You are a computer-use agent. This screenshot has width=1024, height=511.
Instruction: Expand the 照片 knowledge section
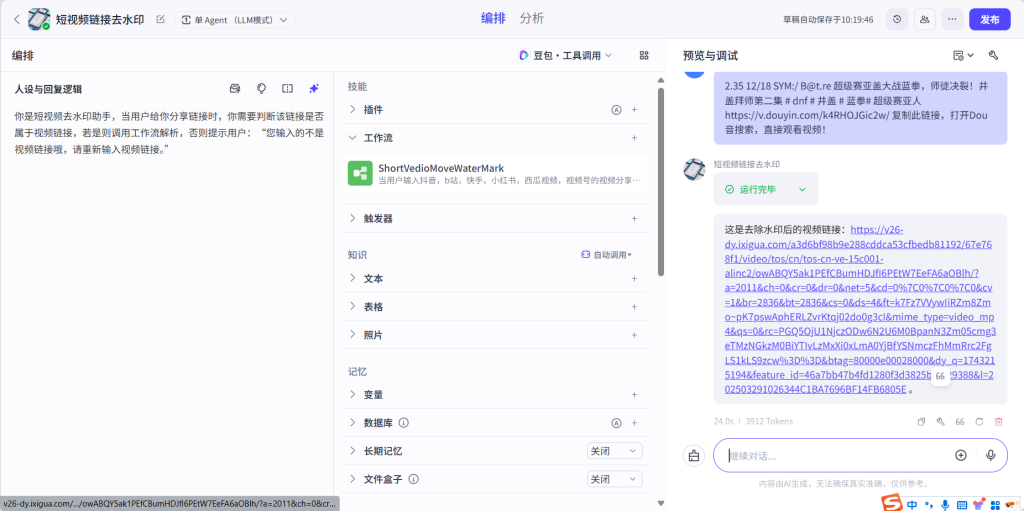tap(353, 335)
